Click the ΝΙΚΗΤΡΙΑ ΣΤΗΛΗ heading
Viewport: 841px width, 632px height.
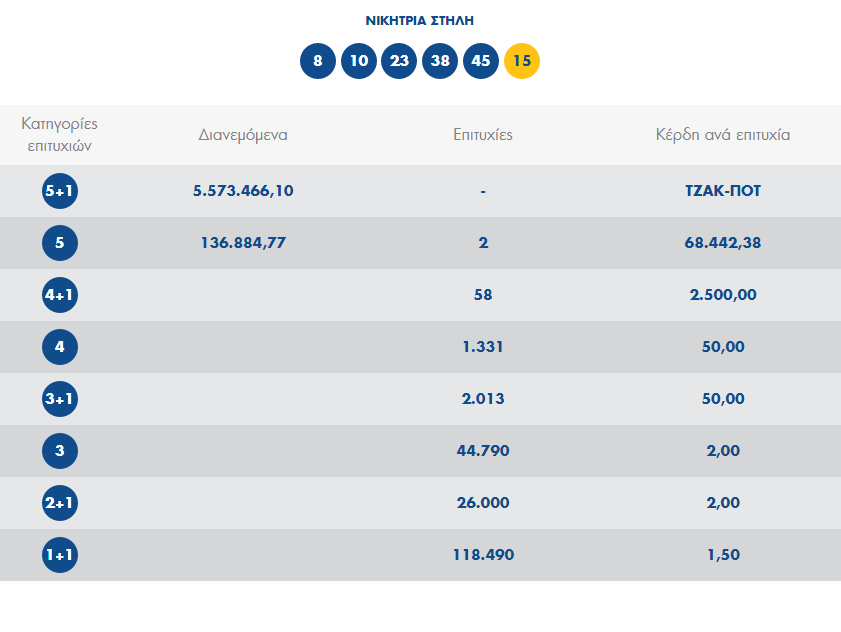420,20
